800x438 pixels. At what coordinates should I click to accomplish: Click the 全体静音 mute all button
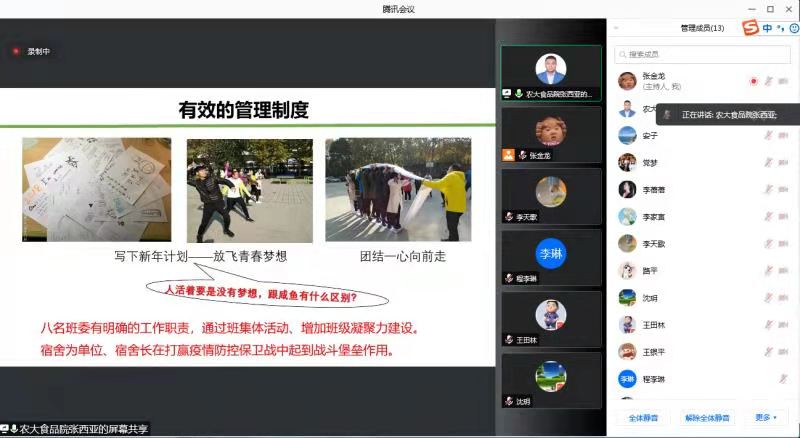[643, 417]
